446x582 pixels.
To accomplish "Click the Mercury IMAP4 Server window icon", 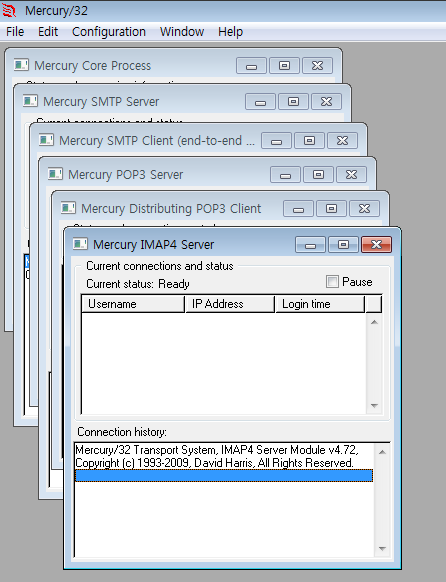I will (80, 244).
